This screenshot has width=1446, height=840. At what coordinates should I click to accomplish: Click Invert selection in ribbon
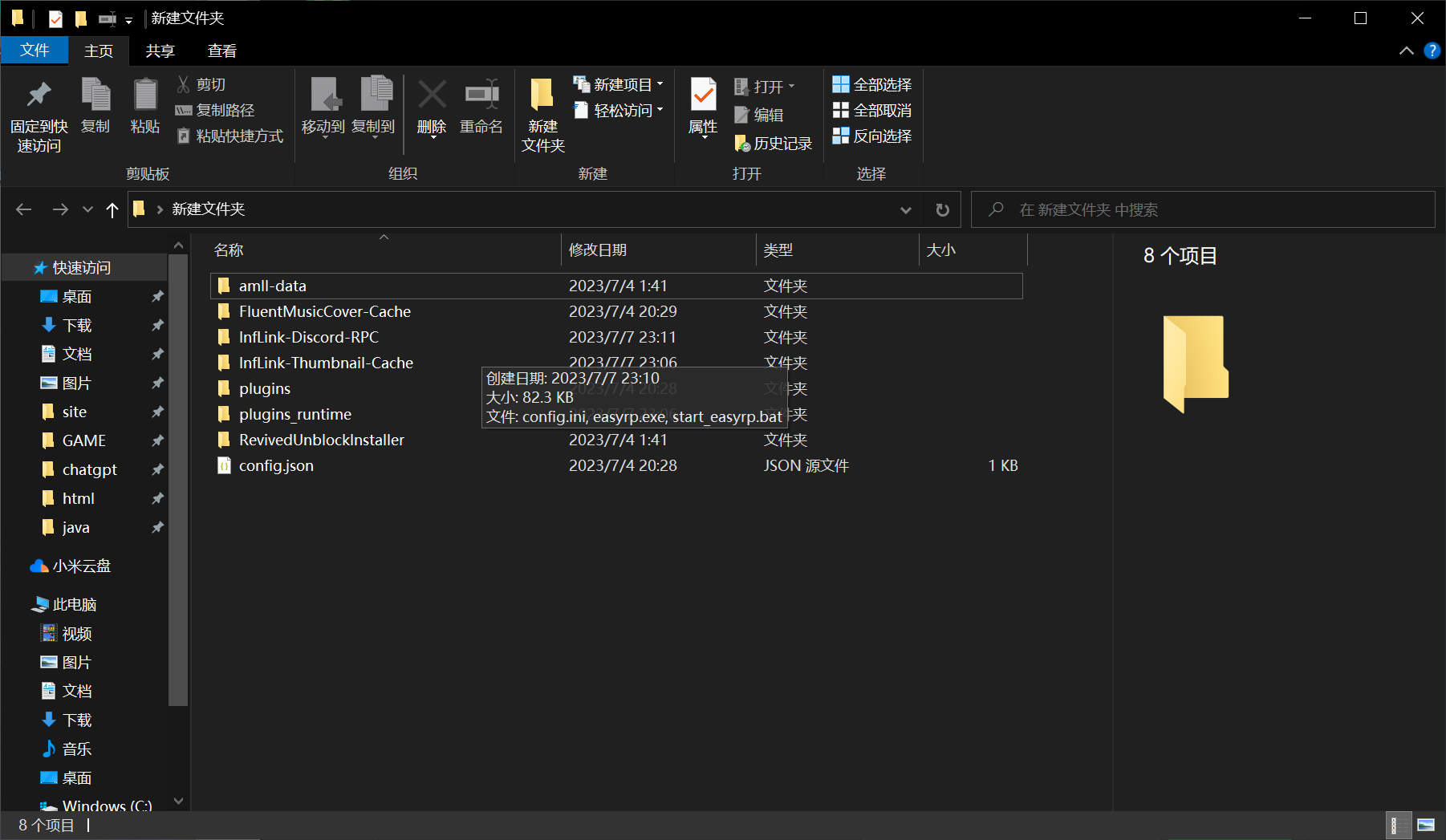[x=871, y=136]
